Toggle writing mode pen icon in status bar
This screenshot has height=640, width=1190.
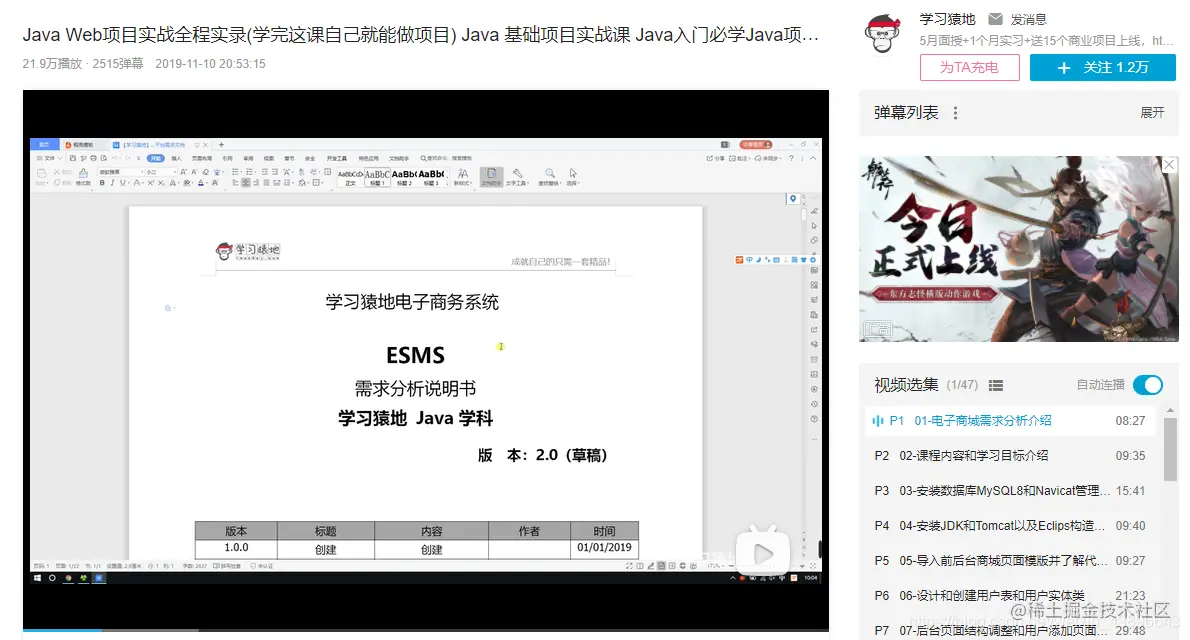[x=650, y=566]
